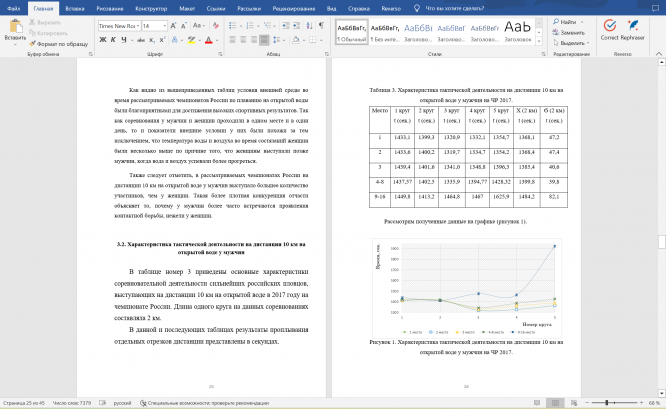Switch to the Вставка ribbon tab
Viewport: 666px width, 409px height.
point(74,7)
